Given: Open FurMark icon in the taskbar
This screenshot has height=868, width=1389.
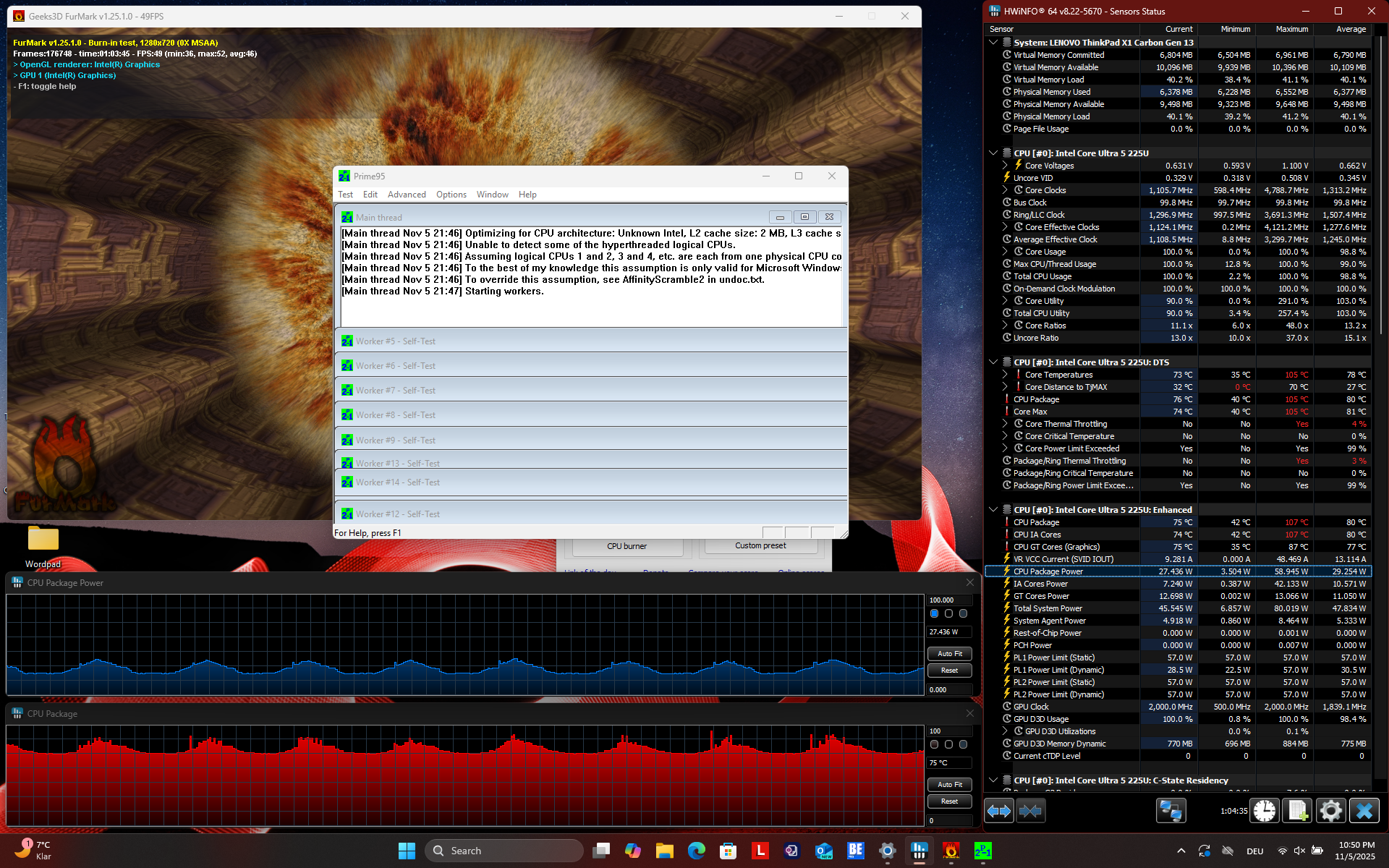Looking at the screenshot, I should pos(951,851).
